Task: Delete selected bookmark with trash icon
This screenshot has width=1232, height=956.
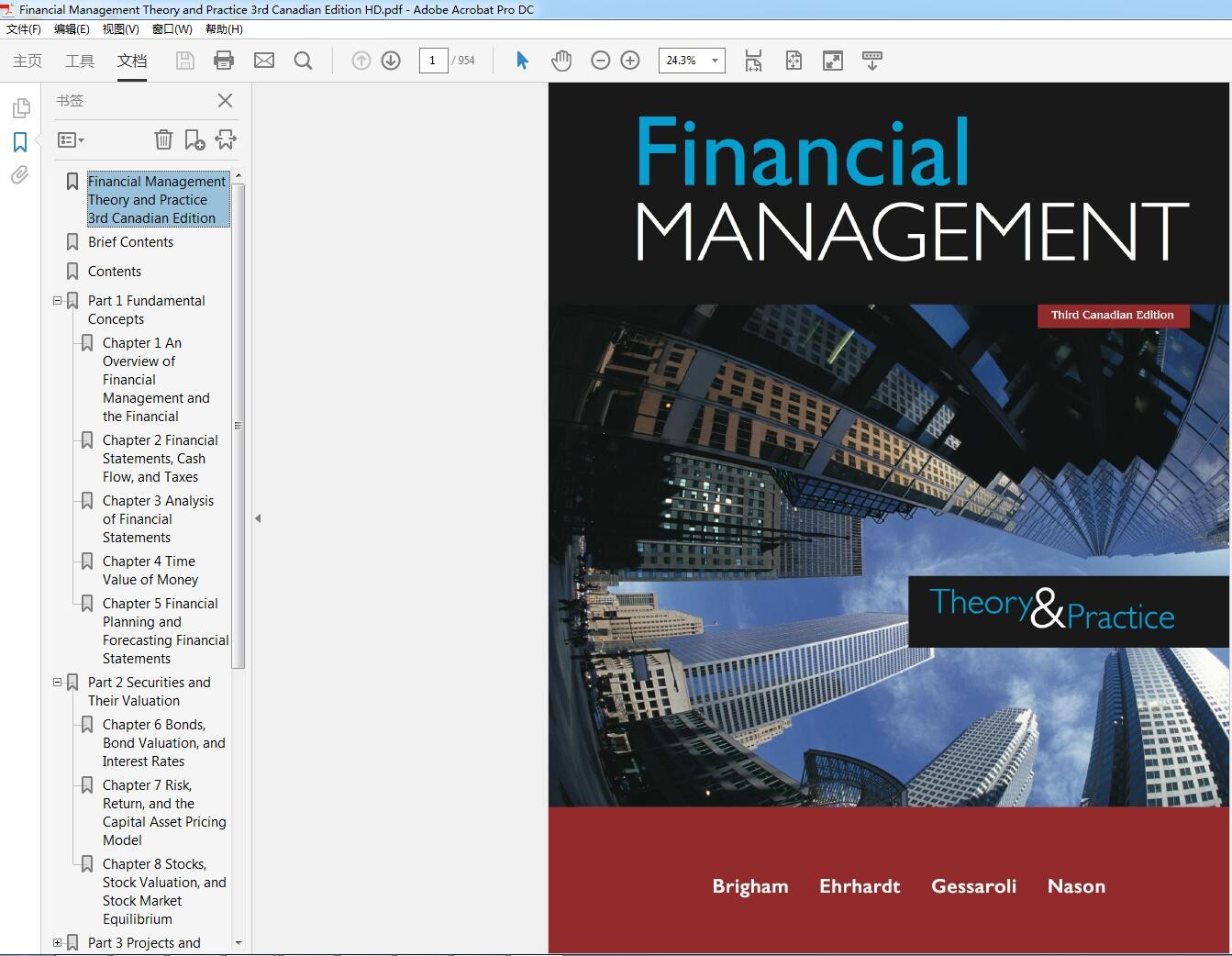Action: 163,139
